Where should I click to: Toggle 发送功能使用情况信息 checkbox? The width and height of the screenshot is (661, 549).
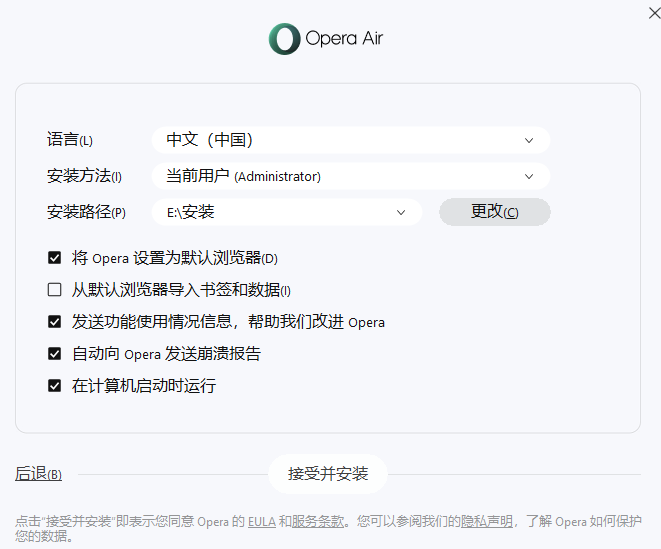point(54,322)
